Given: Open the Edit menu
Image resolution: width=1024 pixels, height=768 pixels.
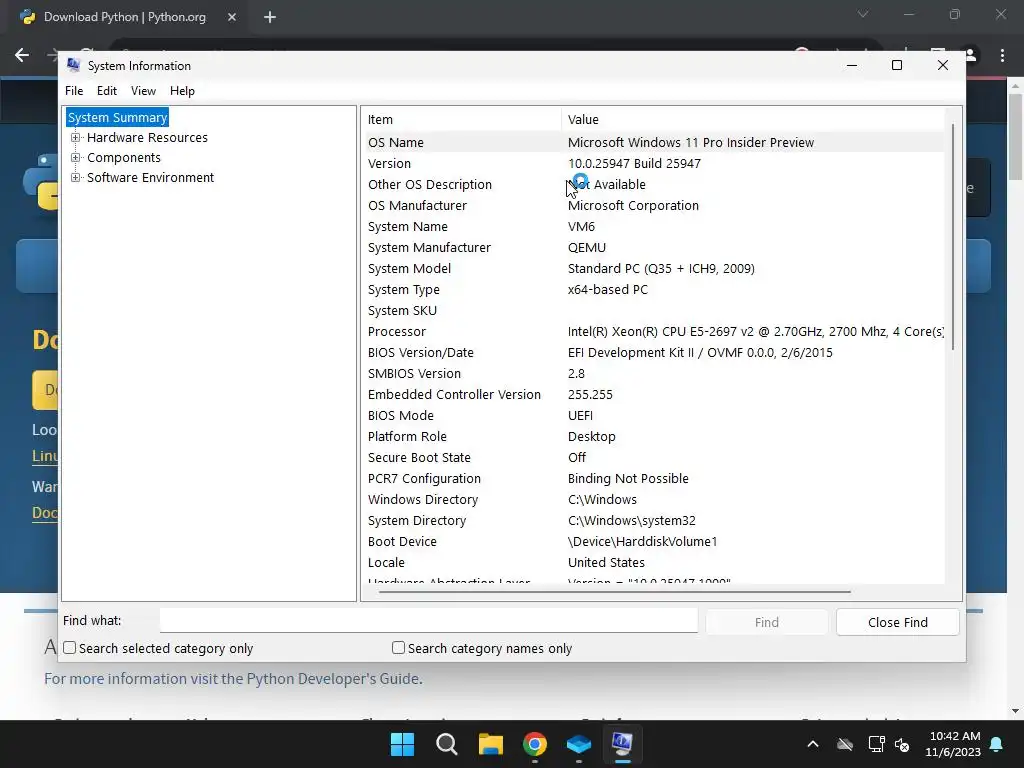Looking at the screenshot, I should 106,91.
